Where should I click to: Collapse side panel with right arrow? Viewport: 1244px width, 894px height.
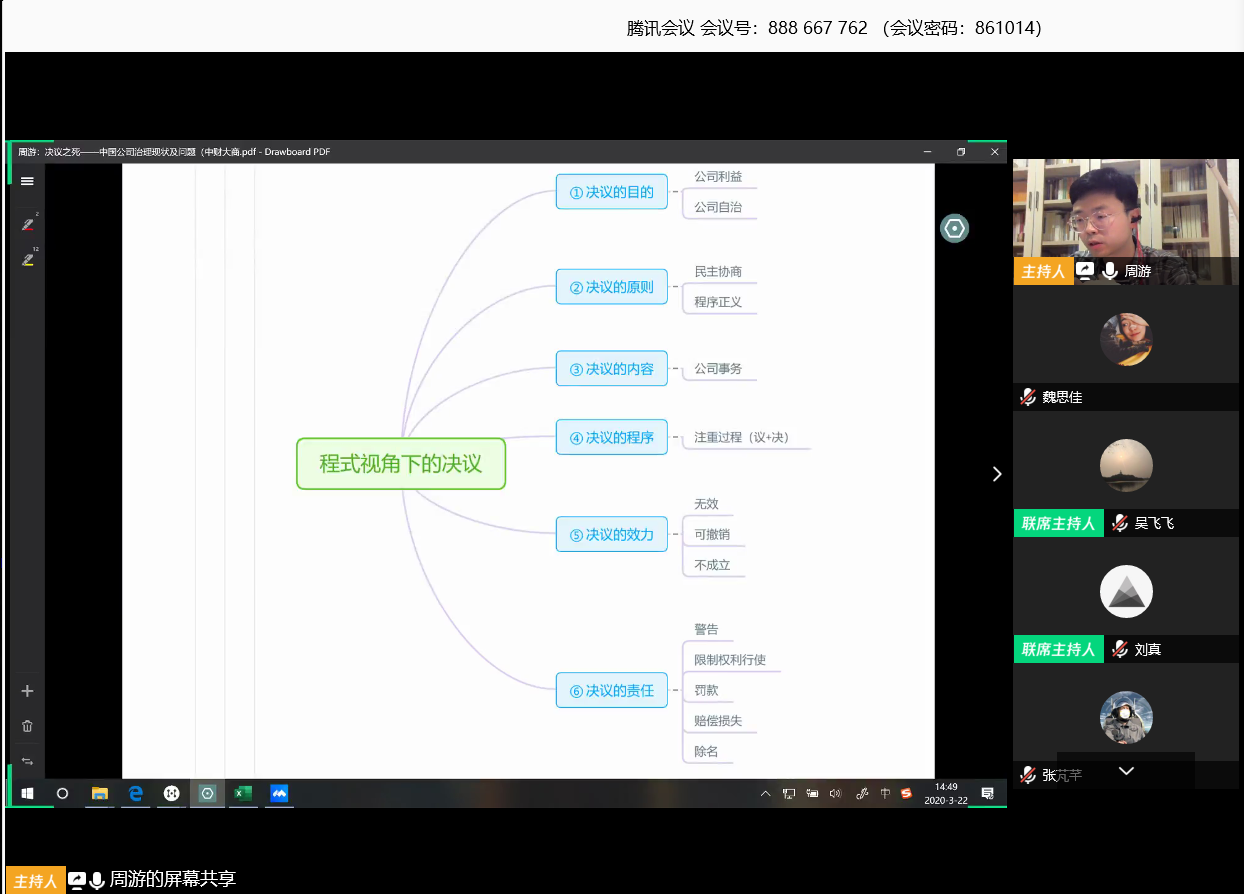pyautogui.click(x=996, y=474)
